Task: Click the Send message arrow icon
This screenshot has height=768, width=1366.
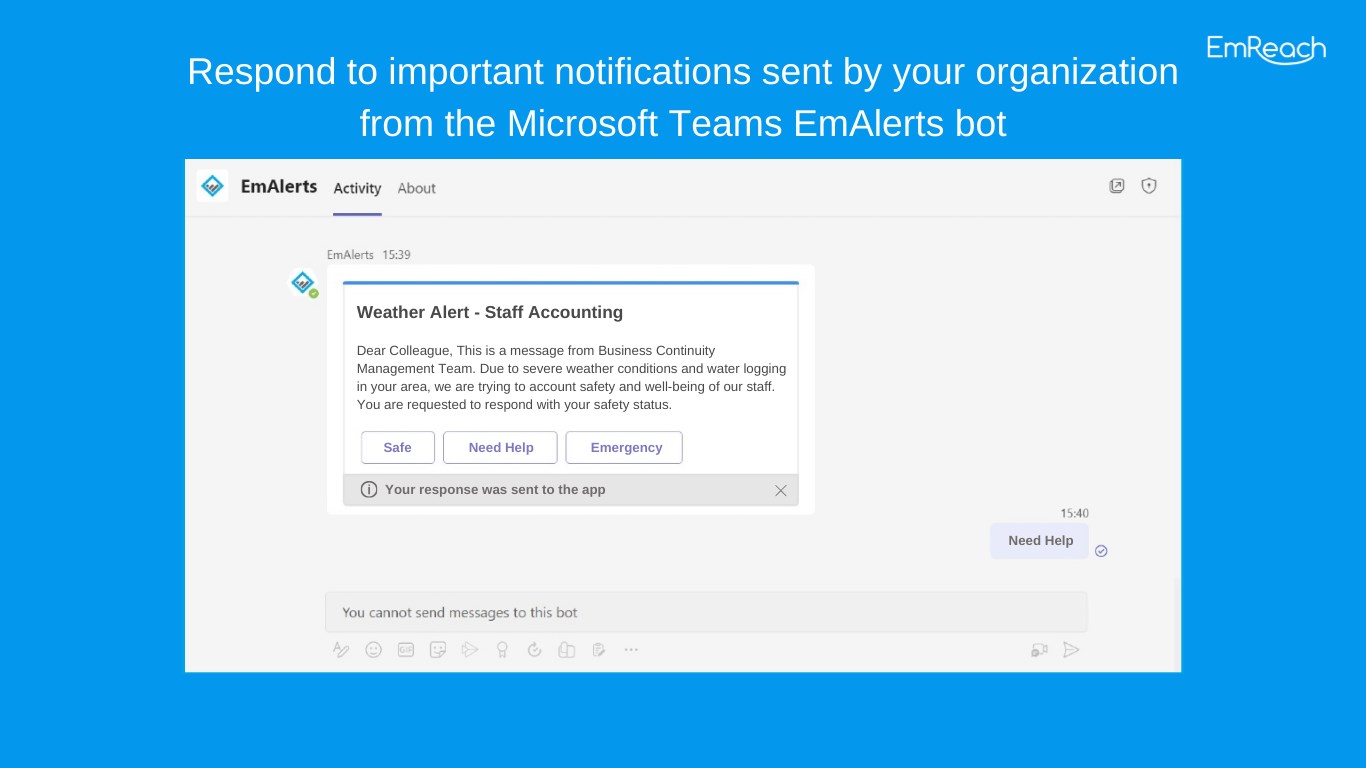Action: tap(1071, 650)
